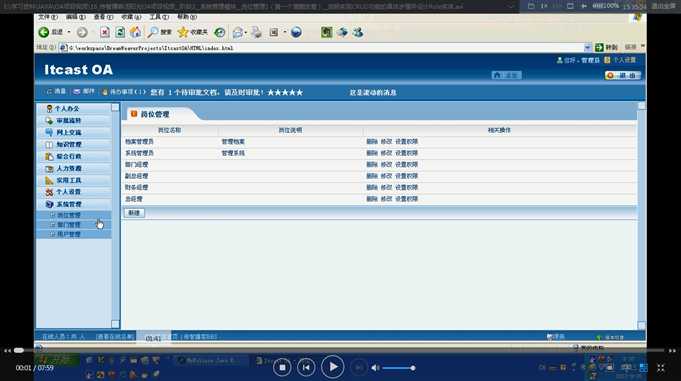
Task: Click 修改 for 系统管理员 row
Action: pyautogui.click(x=386, y=153)
